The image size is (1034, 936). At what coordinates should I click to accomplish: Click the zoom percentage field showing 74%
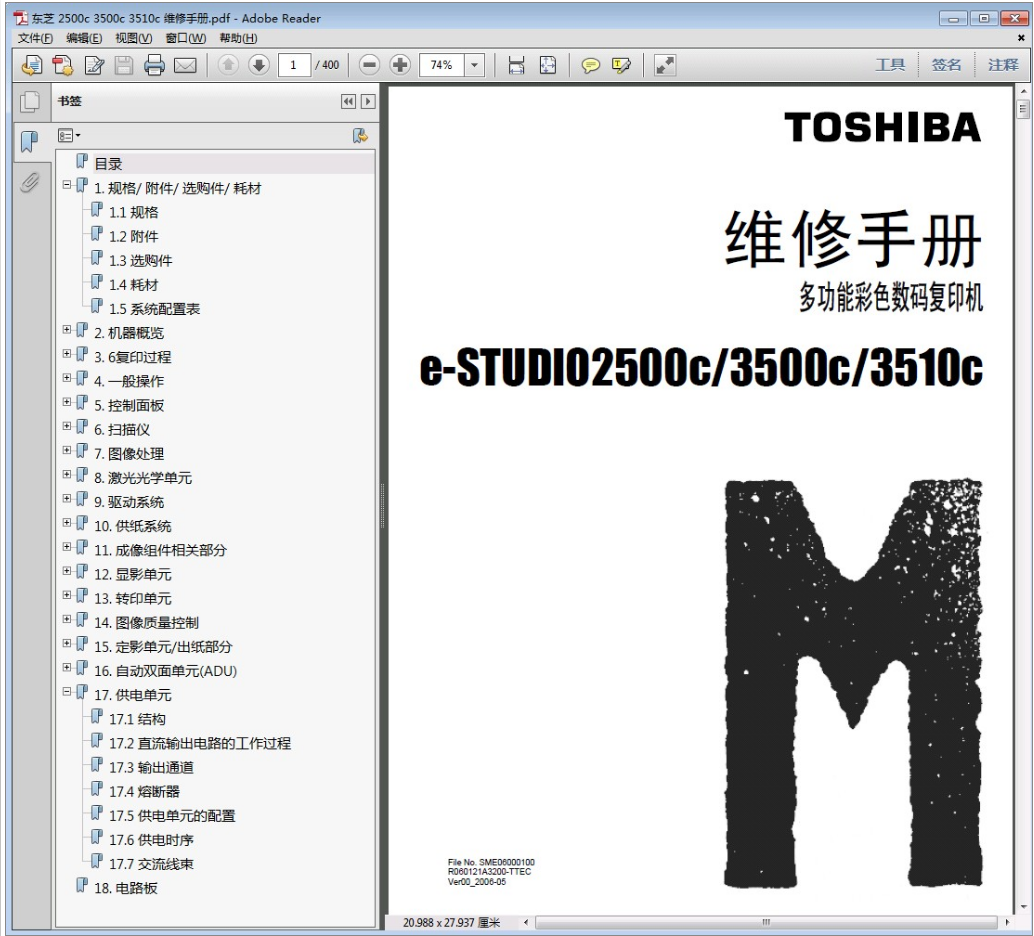point(442,65)
